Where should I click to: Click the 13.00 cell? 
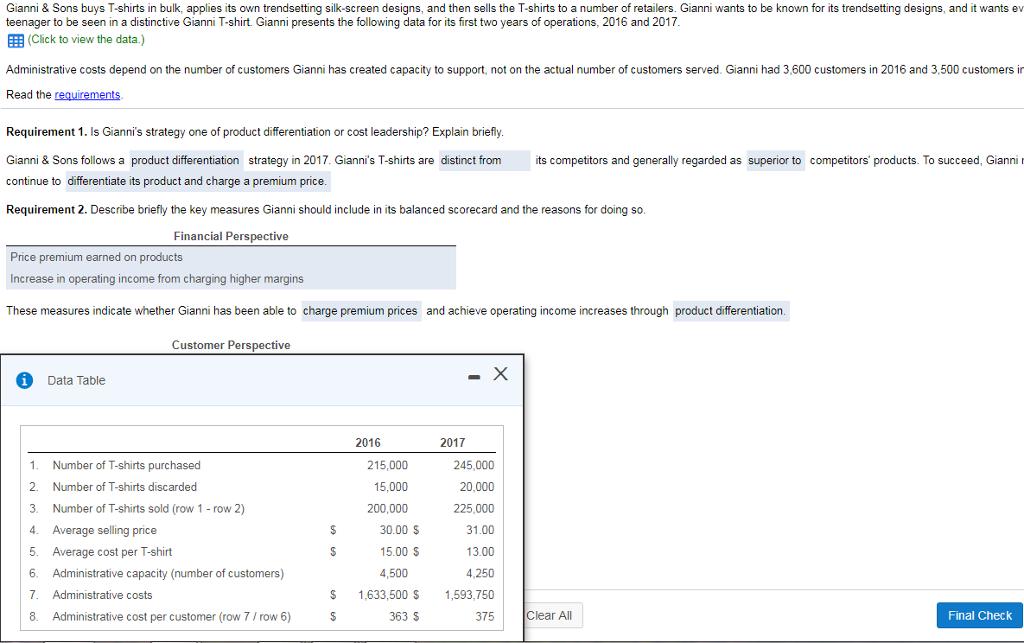tap(480, 552)
